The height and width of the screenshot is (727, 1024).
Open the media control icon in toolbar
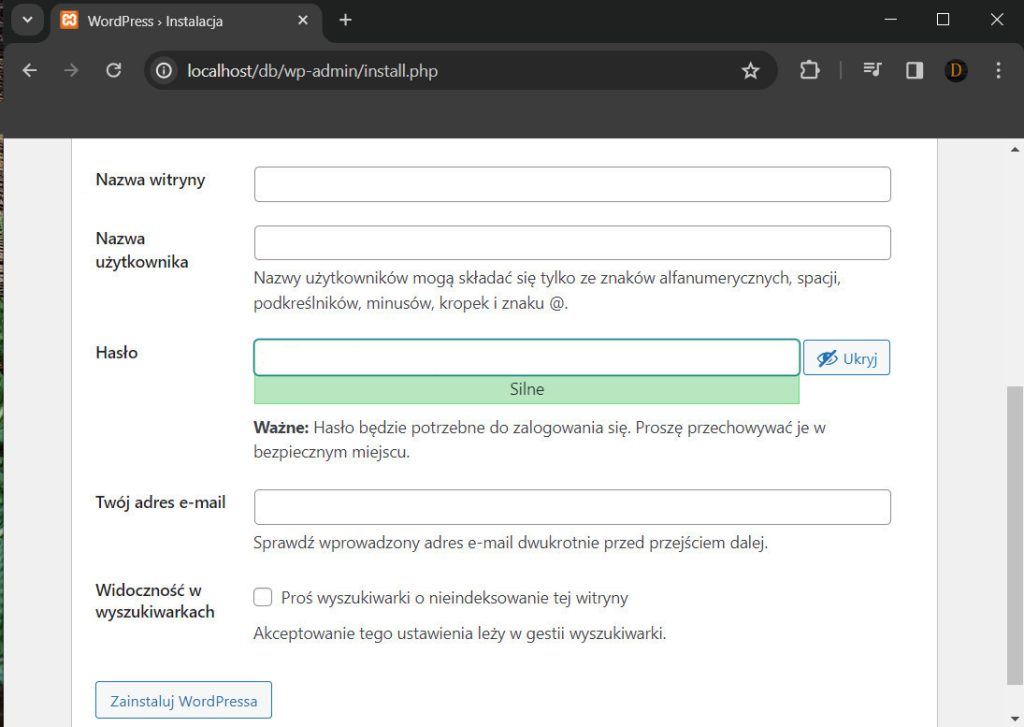[x=873, y=71]
